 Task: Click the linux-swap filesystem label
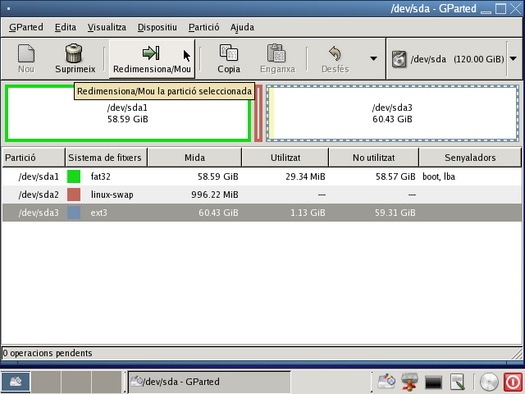click(112, 194)
